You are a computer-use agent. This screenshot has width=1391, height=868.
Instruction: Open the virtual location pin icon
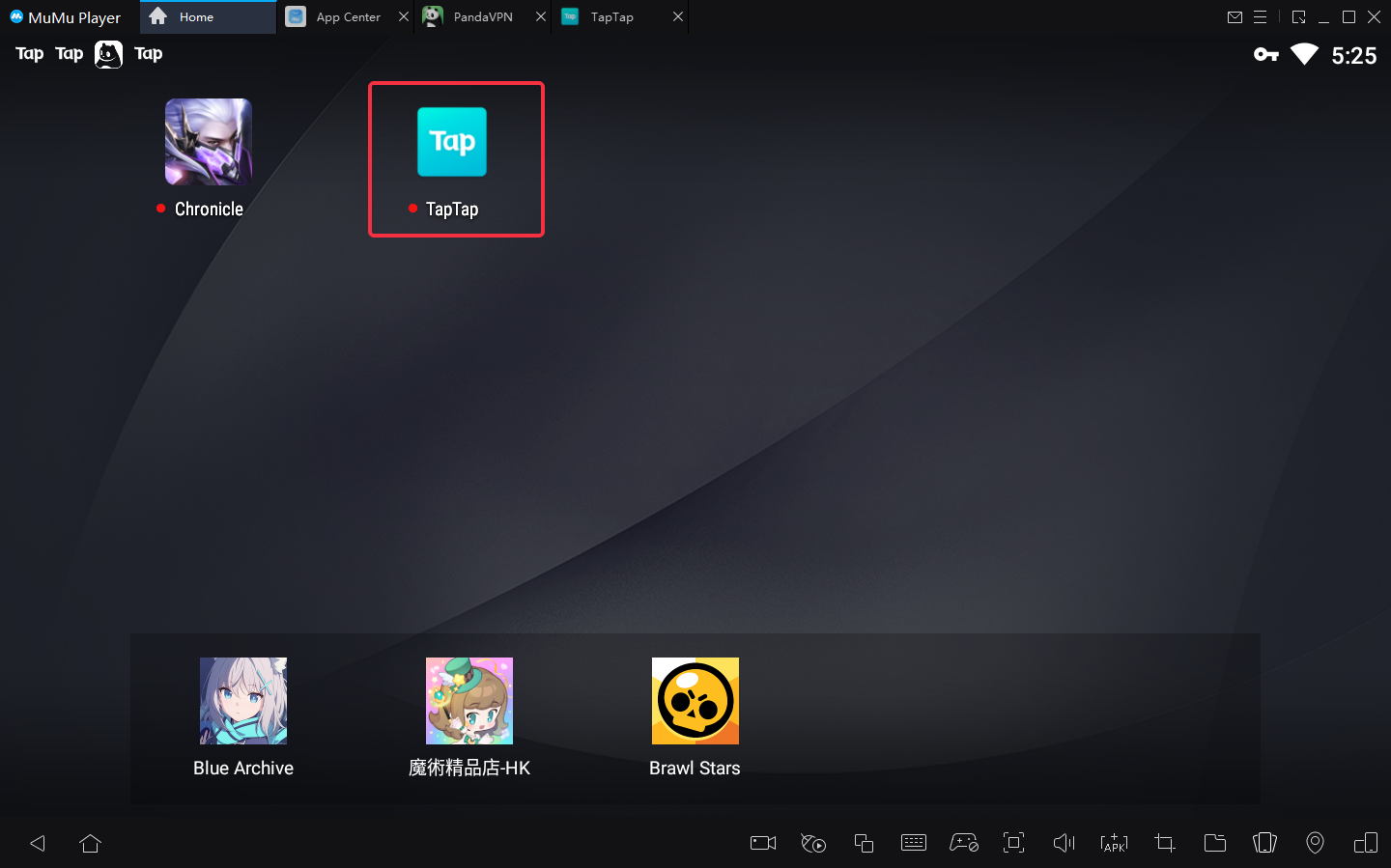[1315, 843]
